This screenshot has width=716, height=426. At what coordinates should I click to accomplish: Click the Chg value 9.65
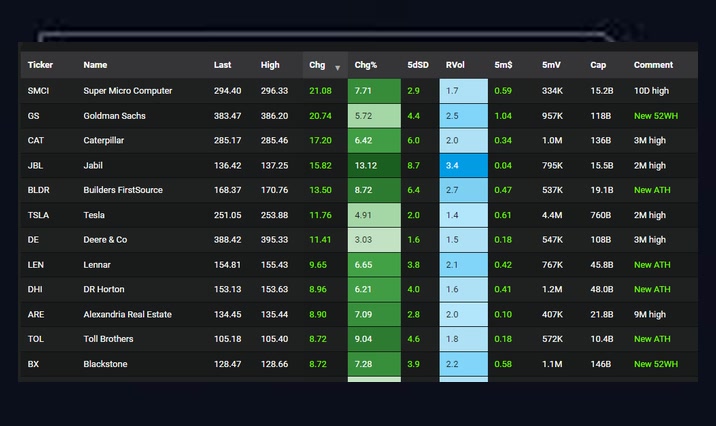(x=318, y=265)
